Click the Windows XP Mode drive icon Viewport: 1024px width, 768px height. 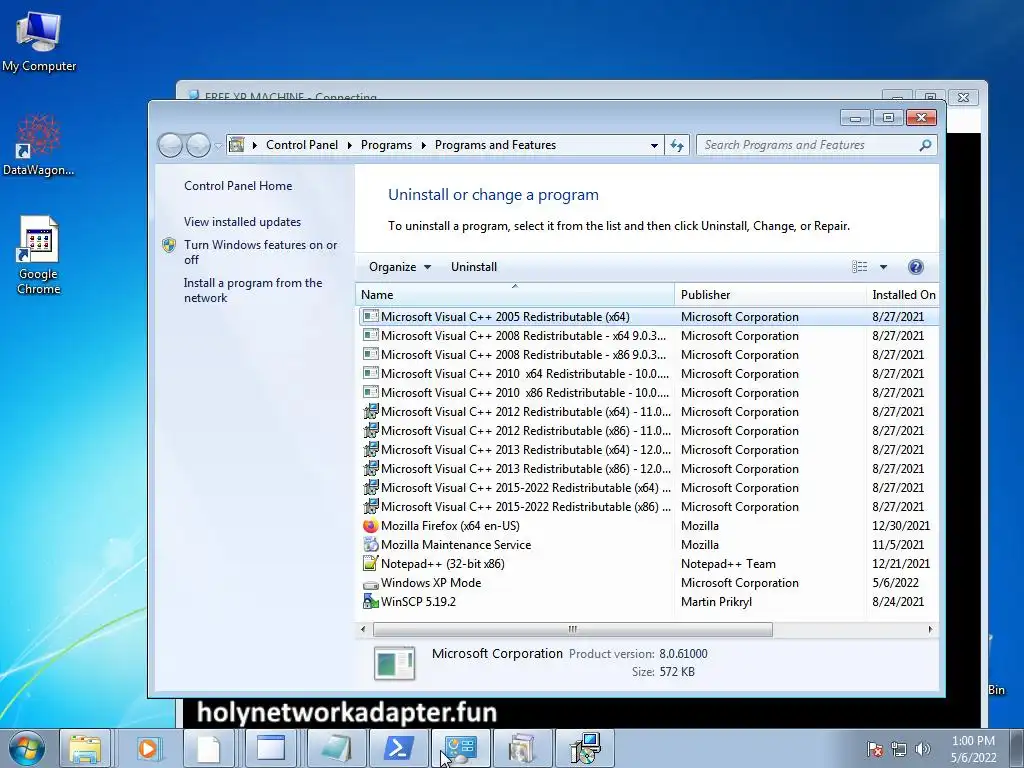point(370,583)
